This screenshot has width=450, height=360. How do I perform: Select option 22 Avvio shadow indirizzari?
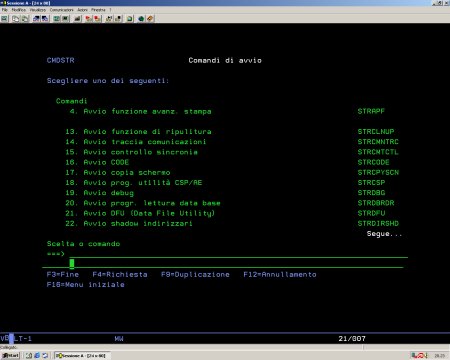coord(129,223)
